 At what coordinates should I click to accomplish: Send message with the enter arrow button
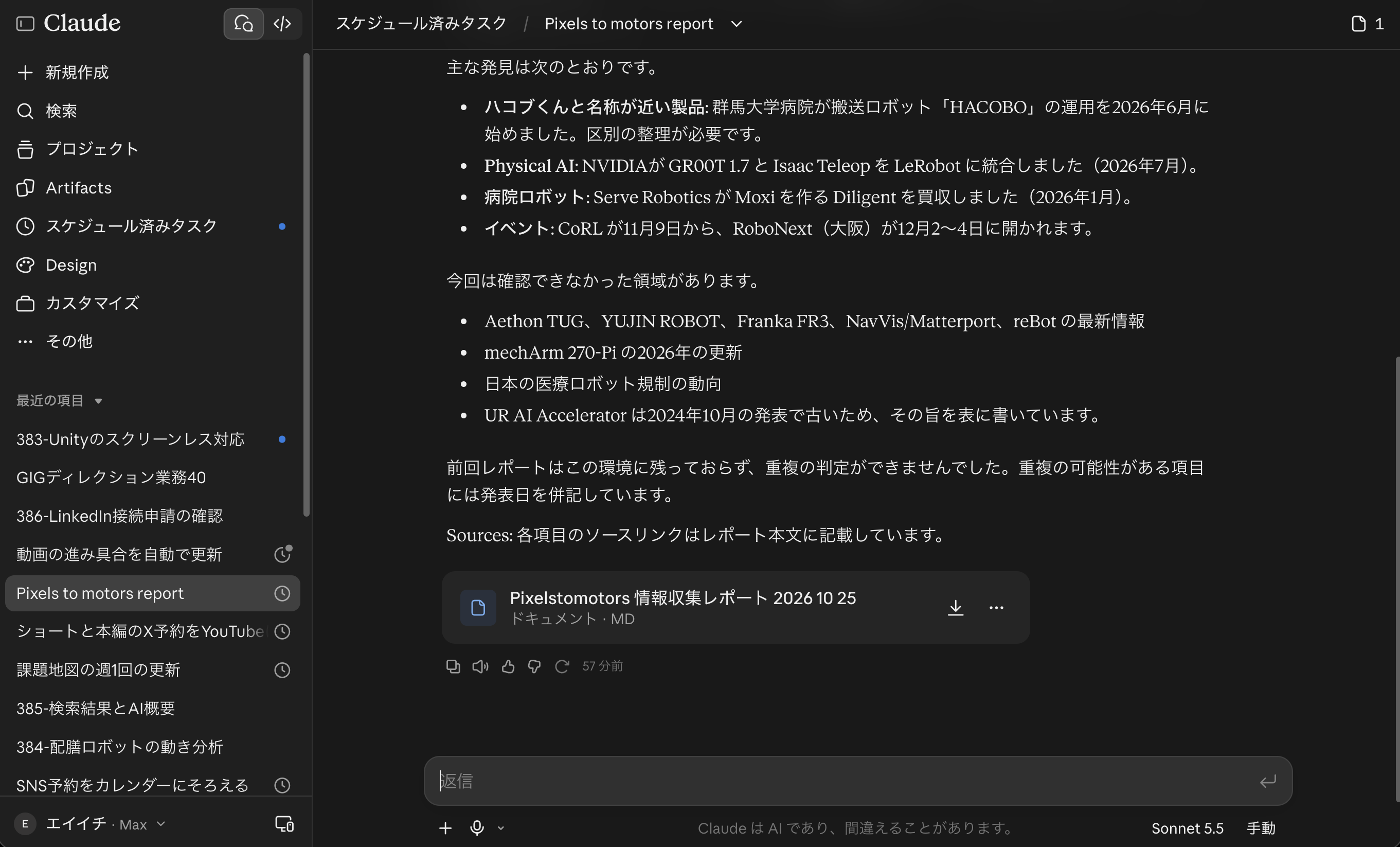coord(1268,781)
